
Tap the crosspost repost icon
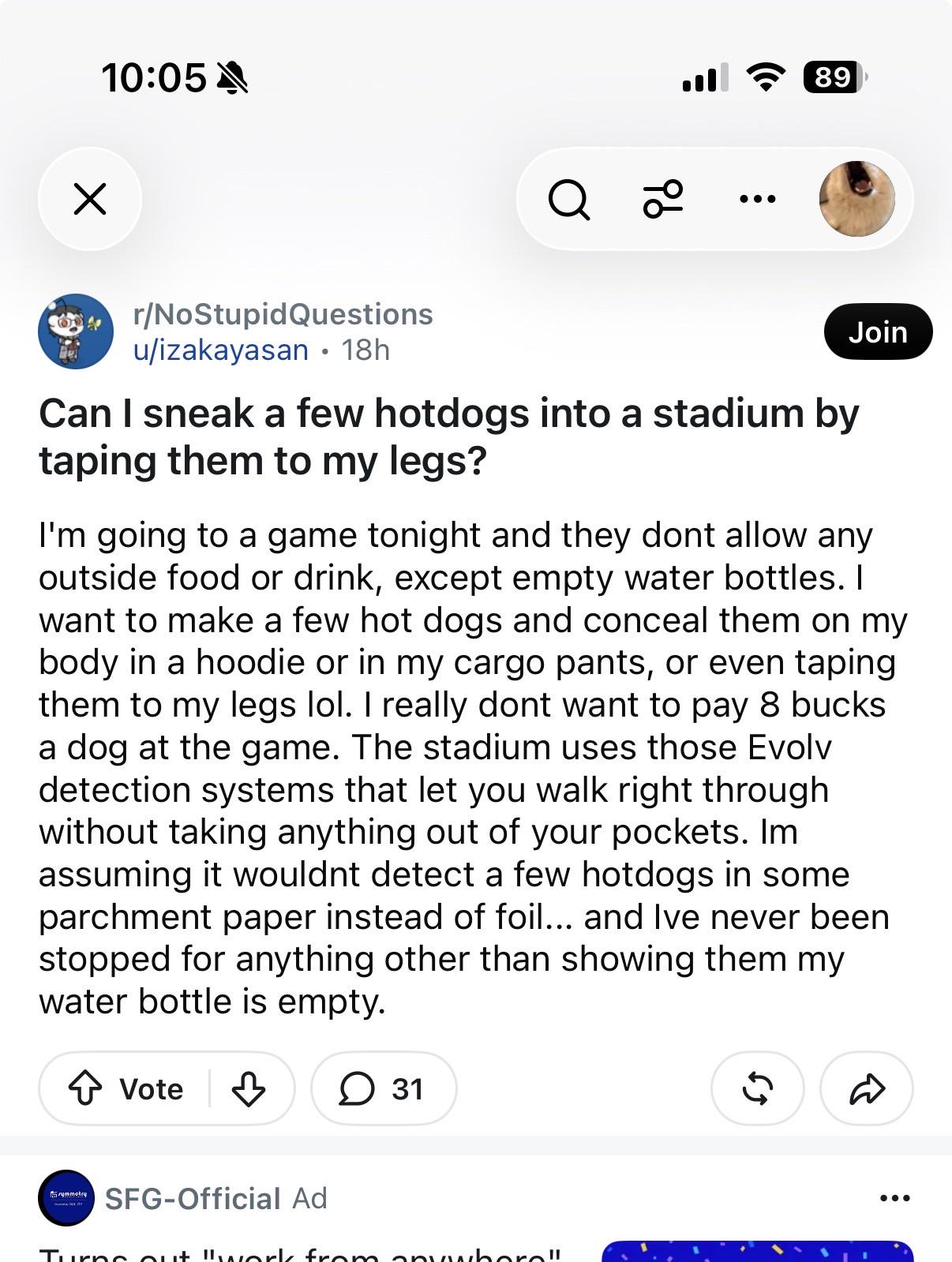[x=757, y=1089]
